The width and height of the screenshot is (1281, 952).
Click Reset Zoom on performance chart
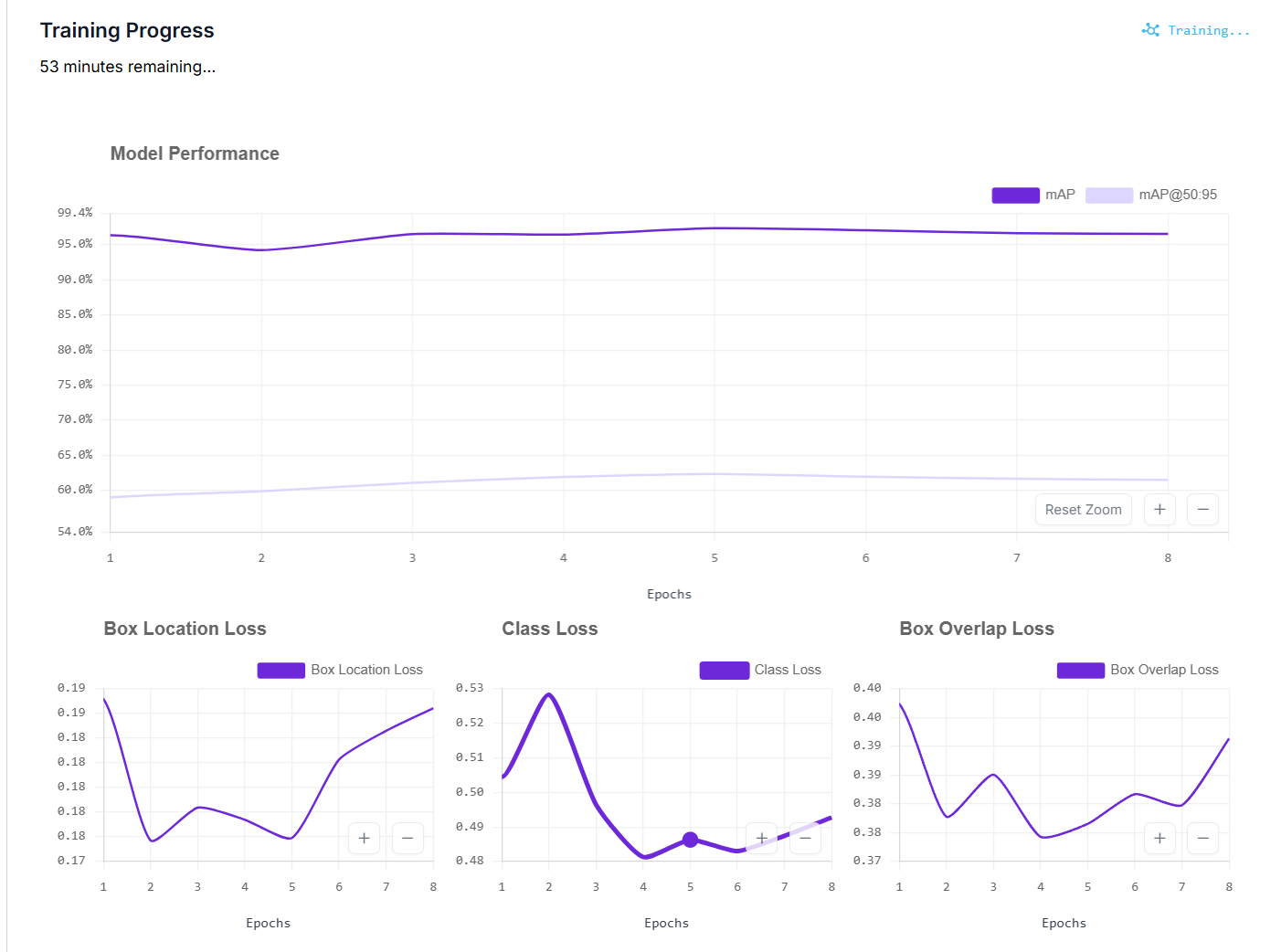click(x=1083, y=509)
